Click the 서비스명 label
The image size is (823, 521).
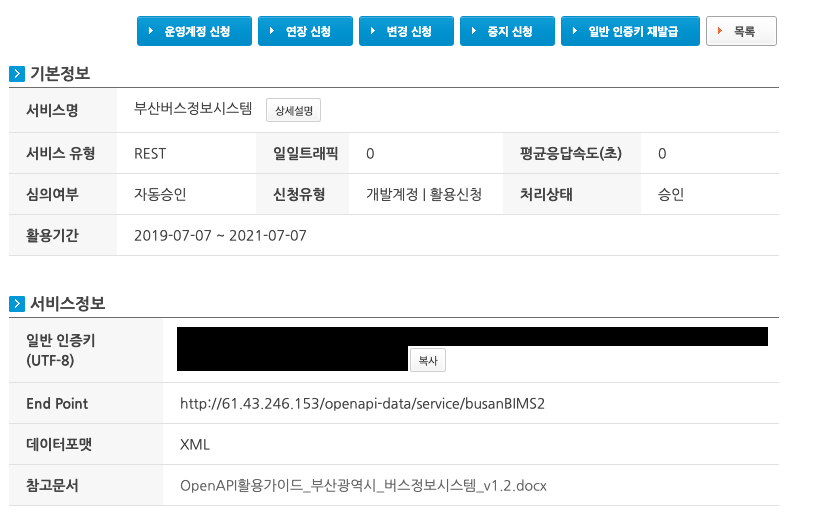tap(52, 110)
